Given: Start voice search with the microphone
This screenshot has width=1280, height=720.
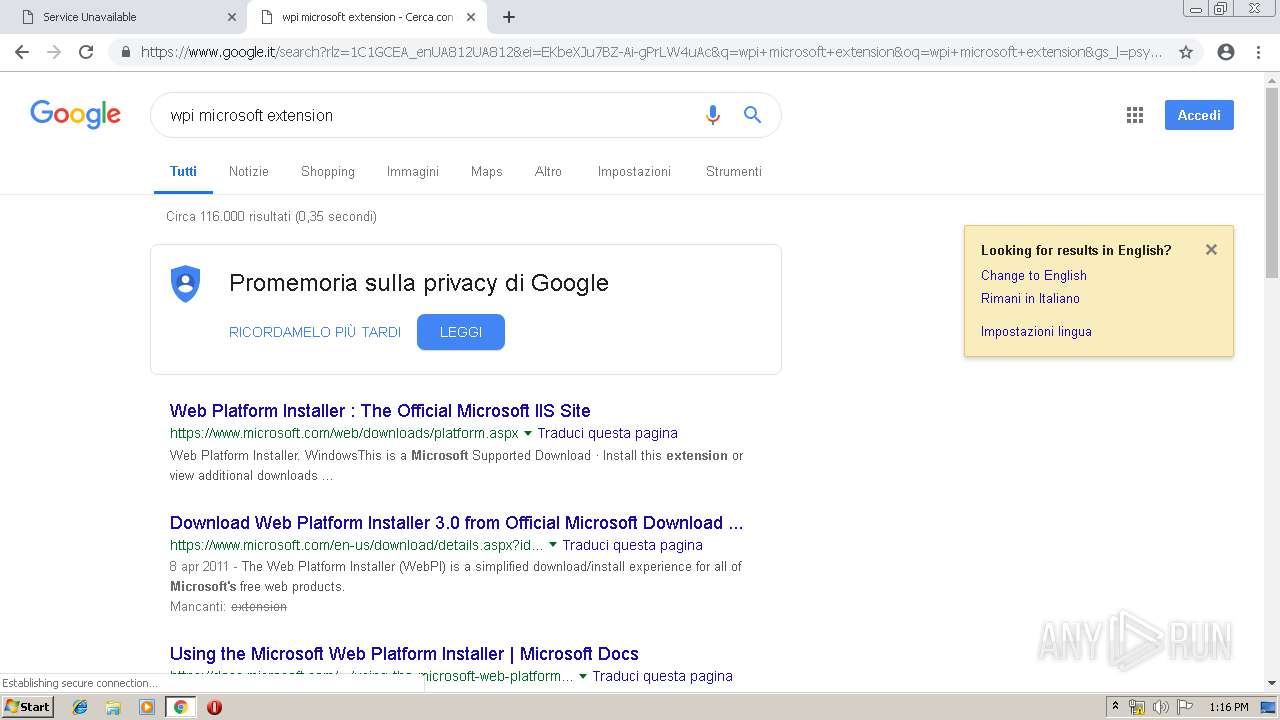Looking at the screenshot, I should pyautogui.click(x=713, y=115).
